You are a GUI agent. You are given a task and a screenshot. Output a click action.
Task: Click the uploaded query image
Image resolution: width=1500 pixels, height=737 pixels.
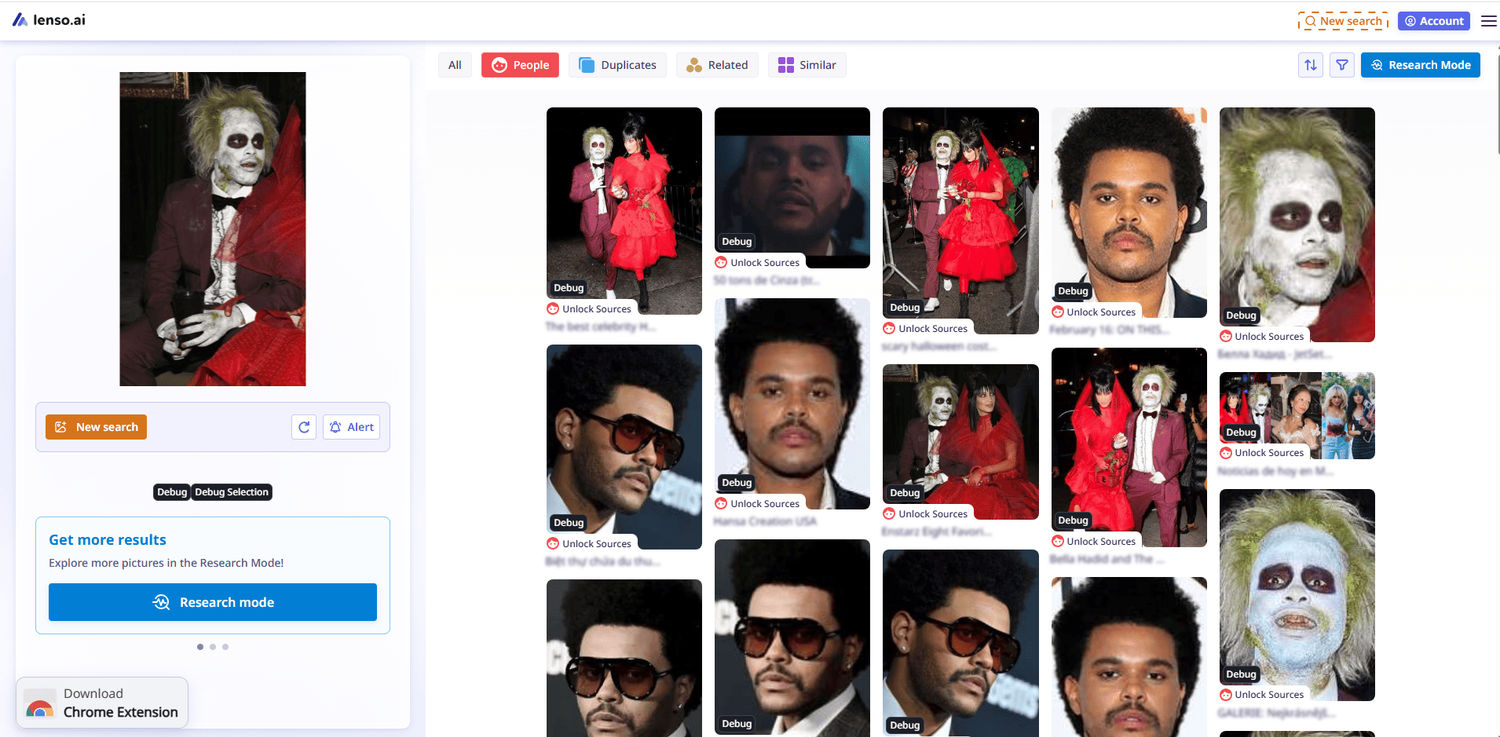coord(212,229)
